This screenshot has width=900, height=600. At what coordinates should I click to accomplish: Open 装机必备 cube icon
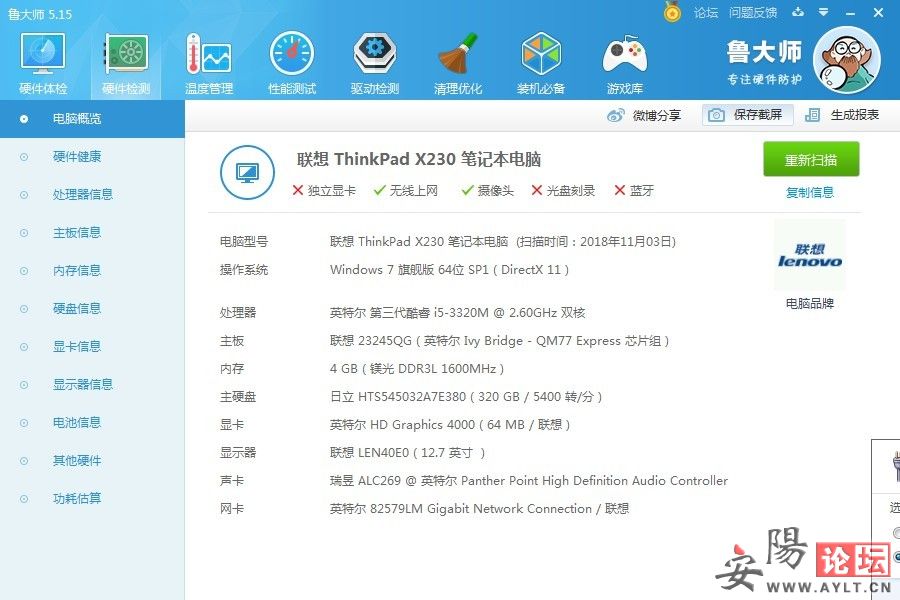point(541,63)
